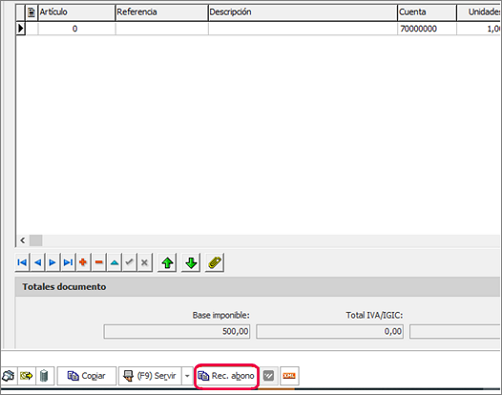The image size is (502, 395).
Task: Click the edit line triangle icon
Action: (114, 263)
